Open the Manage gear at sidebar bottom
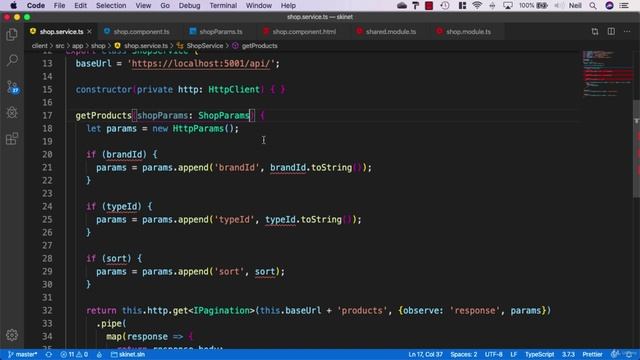 coord(12,335)
